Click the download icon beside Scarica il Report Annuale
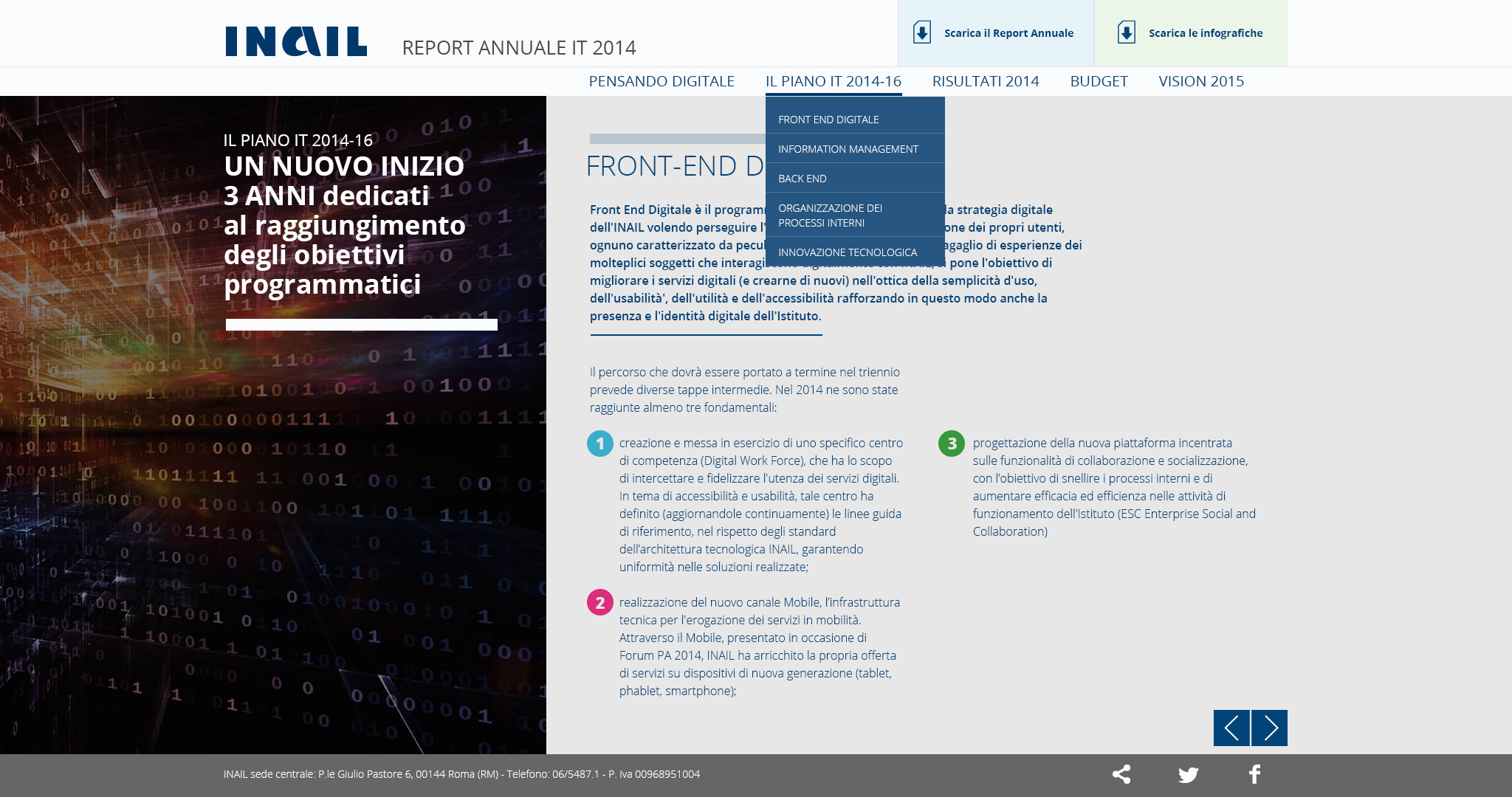 [x=922, y=32]
